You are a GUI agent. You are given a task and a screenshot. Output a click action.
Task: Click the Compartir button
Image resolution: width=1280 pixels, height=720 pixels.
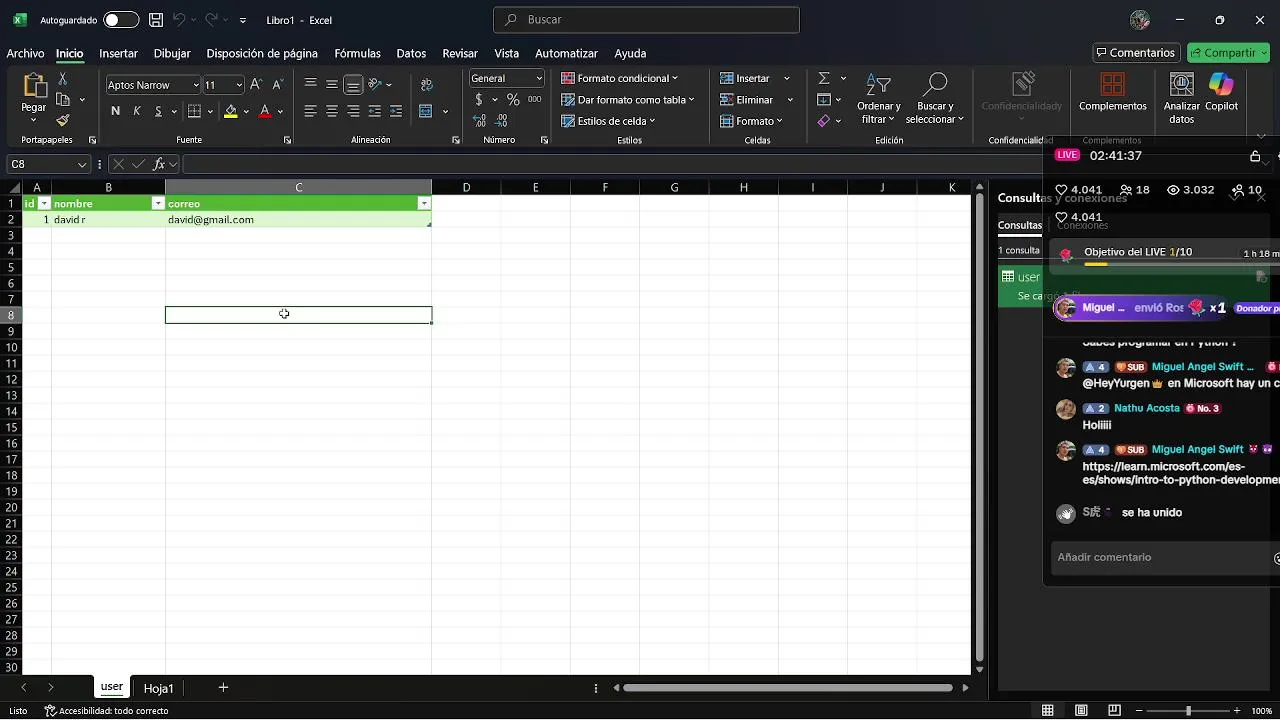point(1226,53)
